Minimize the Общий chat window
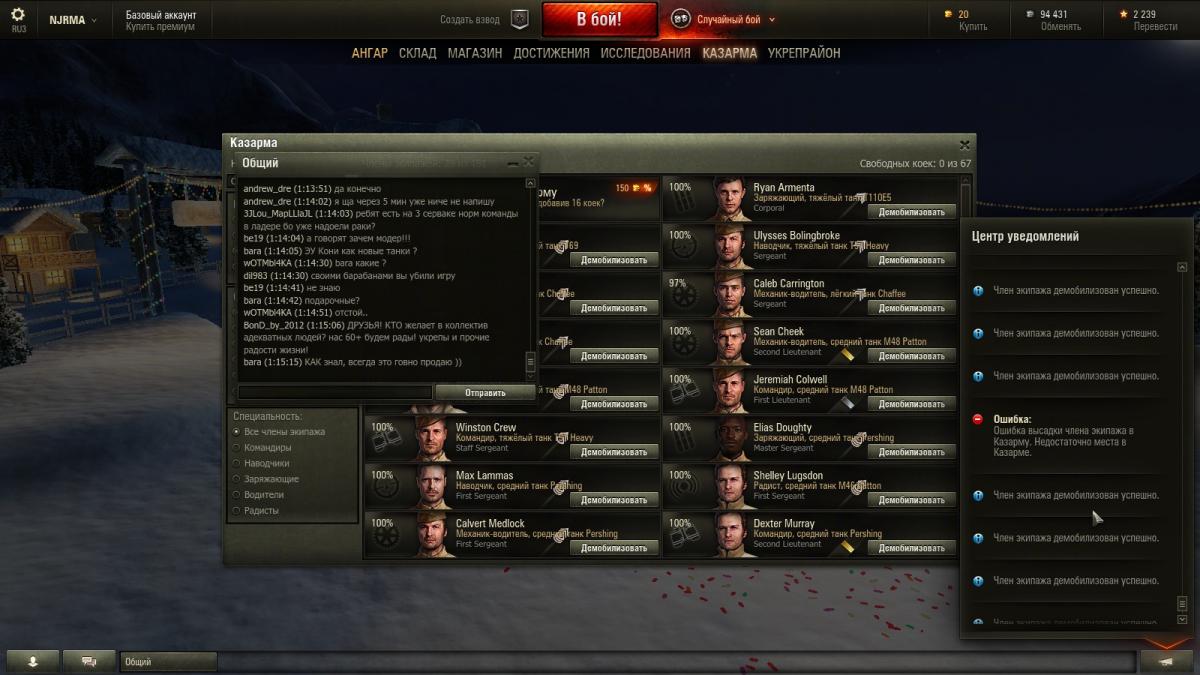The height and width of the screenshot is (675, 1200). click(x=513, y=163)
